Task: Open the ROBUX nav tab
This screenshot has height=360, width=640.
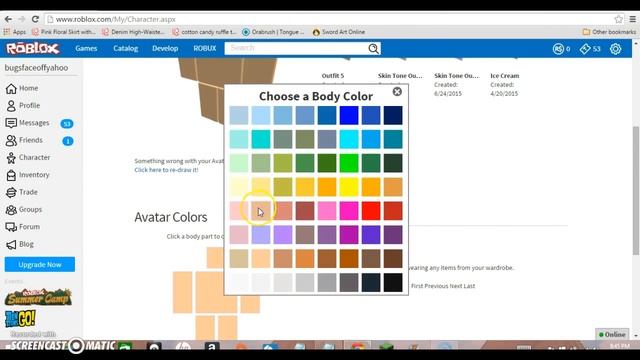Action: [x=205, y=49]
